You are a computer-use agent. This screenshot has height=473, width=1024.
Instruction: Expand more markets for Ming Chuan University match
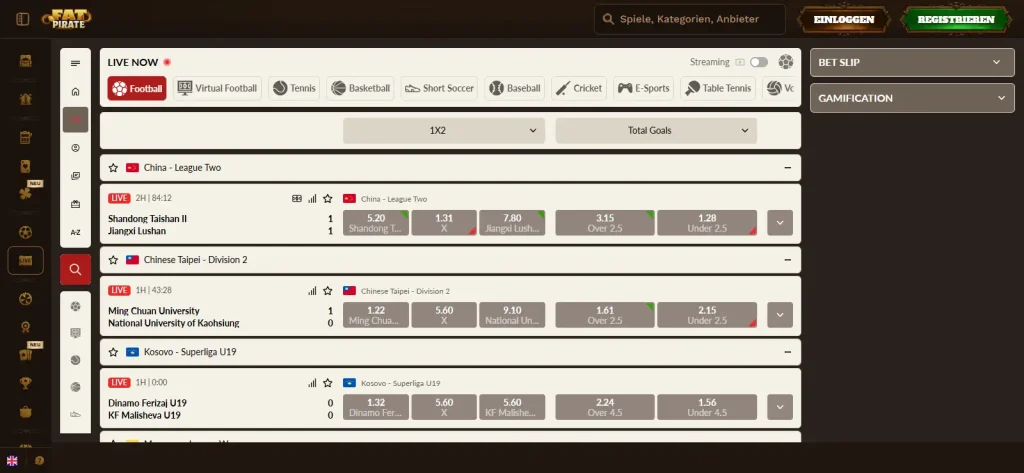pos(780,315)
